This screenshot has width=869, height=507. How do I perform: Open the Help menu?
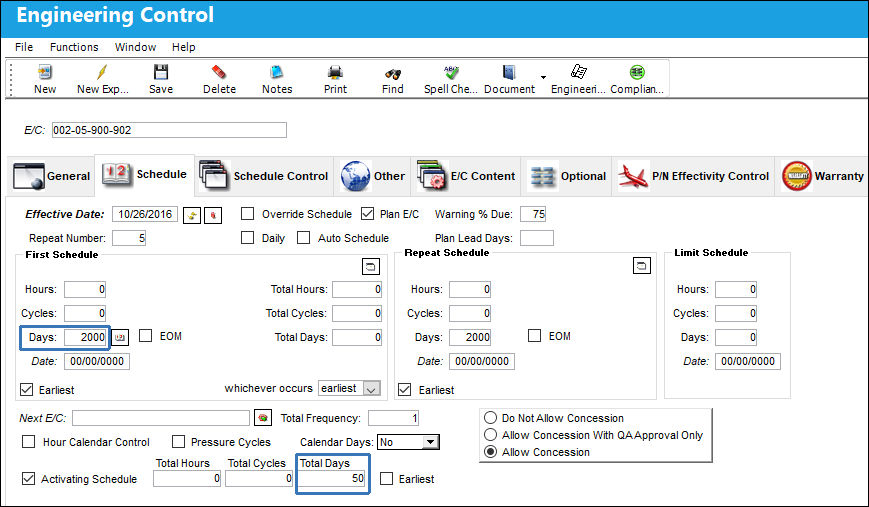coord(183,47)
